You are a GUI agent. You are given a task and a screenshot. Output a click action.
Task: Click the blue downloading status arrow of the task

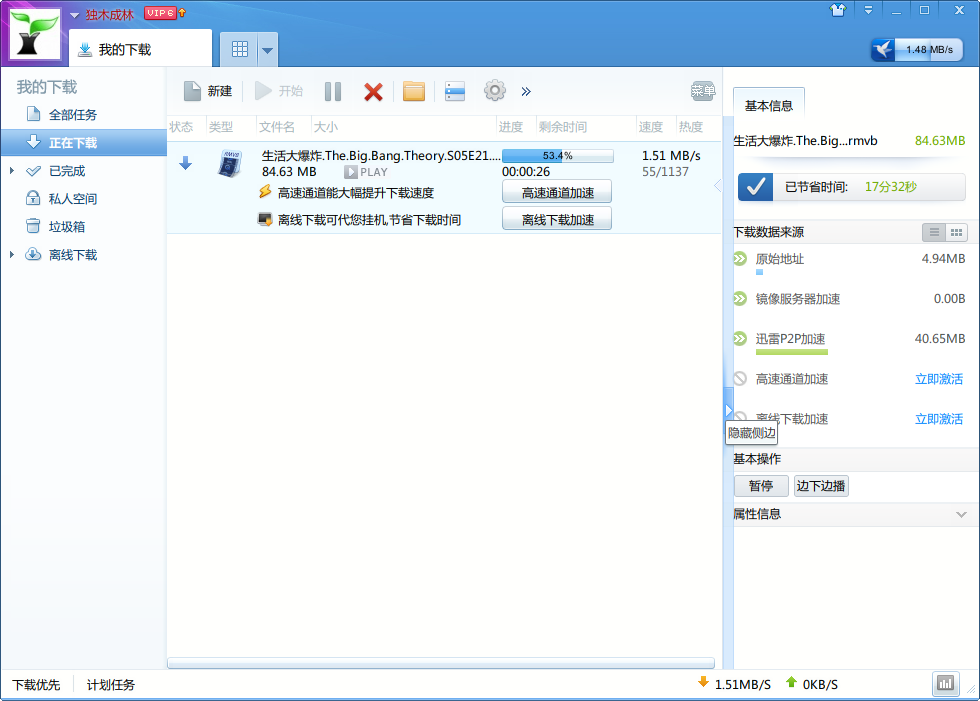click(x=186, y=164)
